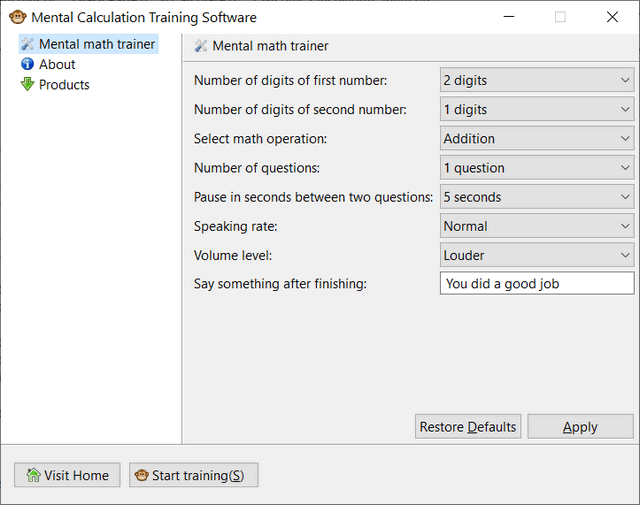This screenshot has height=505, width=640.
Task: Click the Restore Defaults button
Action: click(x=468, y=427)
